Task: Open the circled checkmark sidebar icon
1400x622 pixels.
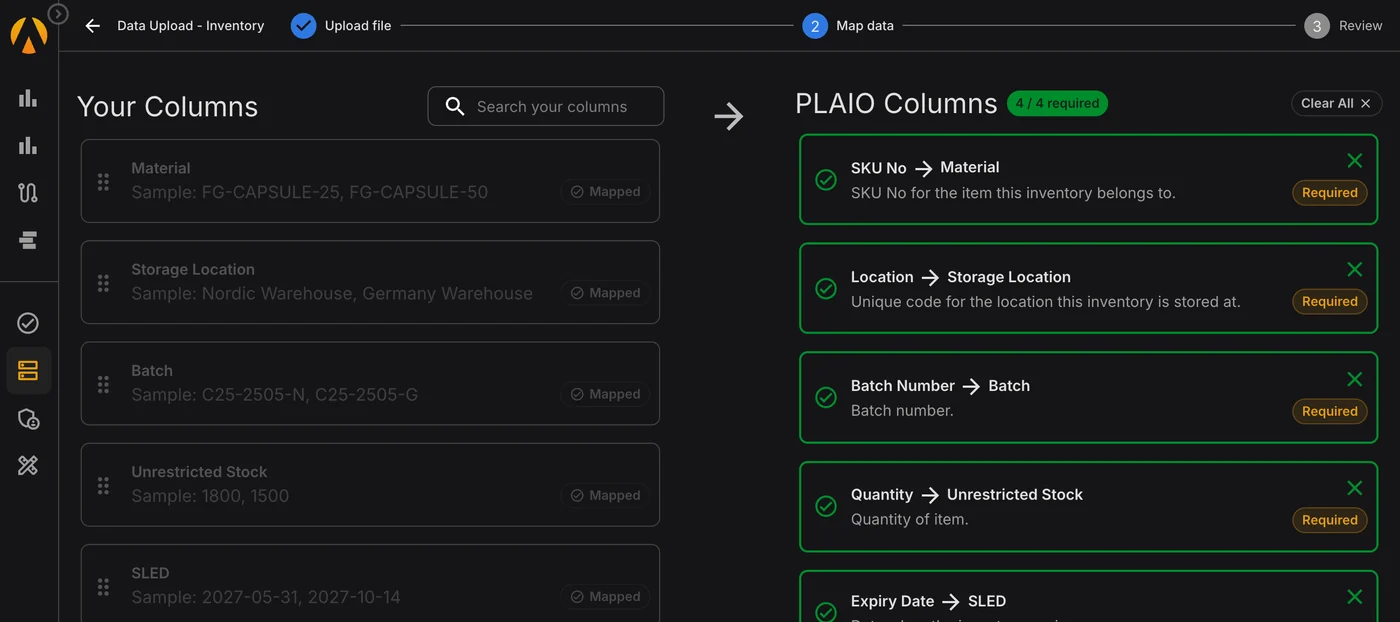Action: [x=28, y=323]
